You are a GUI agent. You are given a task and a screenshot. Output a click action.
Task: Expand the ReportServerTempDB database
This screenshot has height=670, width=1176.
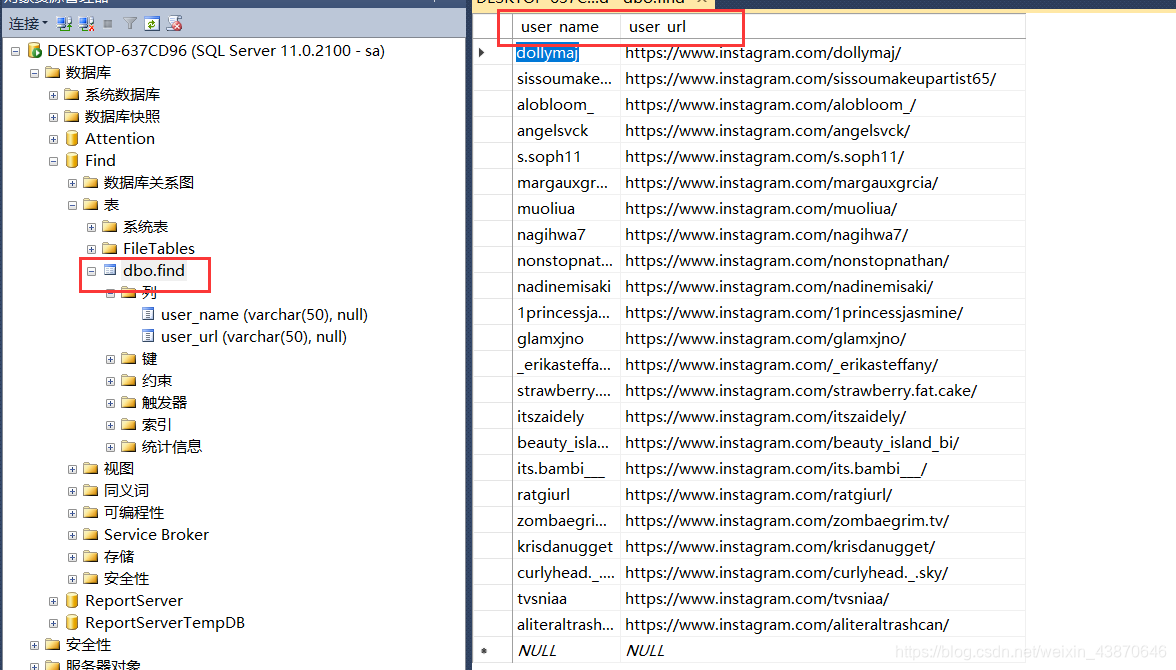click(x=53, y=623)
